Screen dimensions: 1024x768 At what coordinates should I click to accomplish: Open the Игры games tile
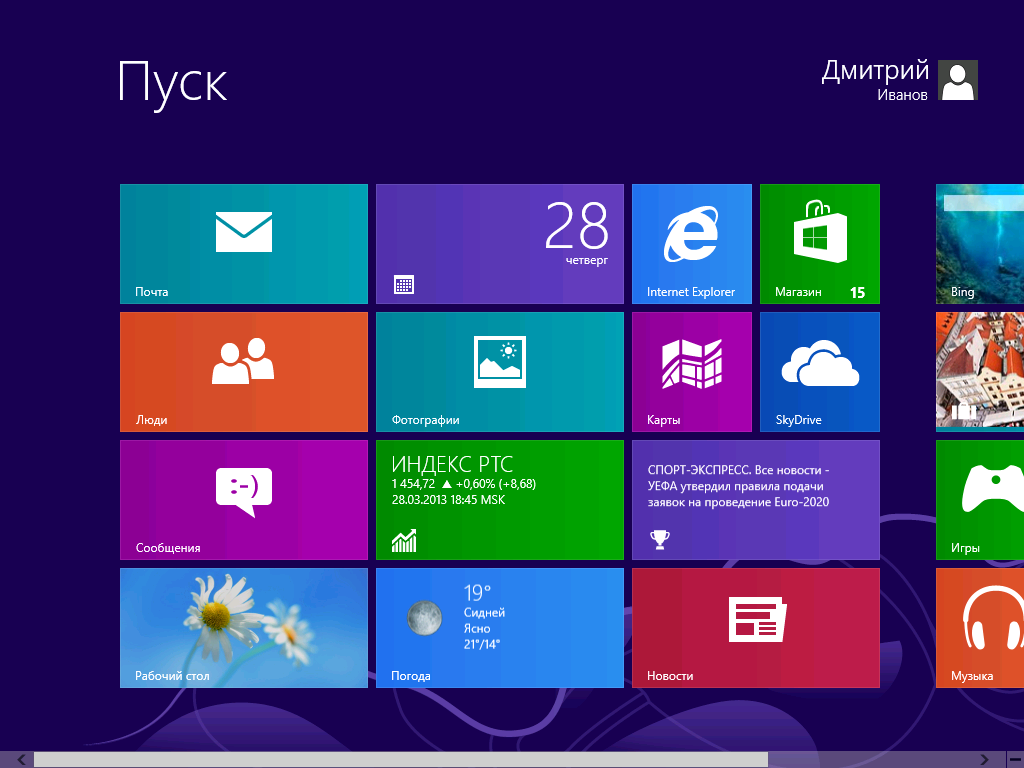(980, 500)
